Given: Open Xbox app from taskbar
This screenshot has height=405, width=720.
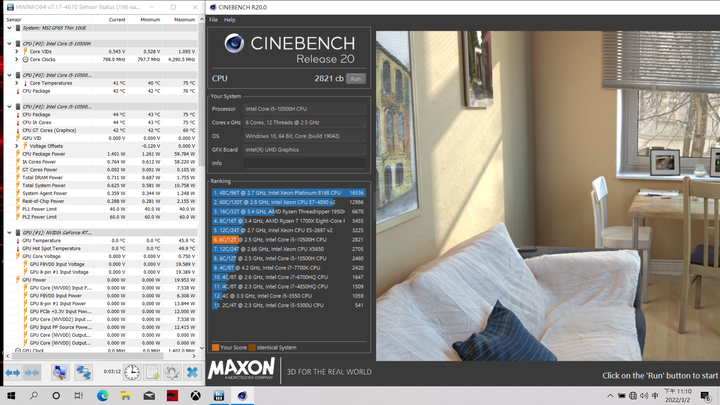Looking at the screenshot, I should tap(196, 395).
